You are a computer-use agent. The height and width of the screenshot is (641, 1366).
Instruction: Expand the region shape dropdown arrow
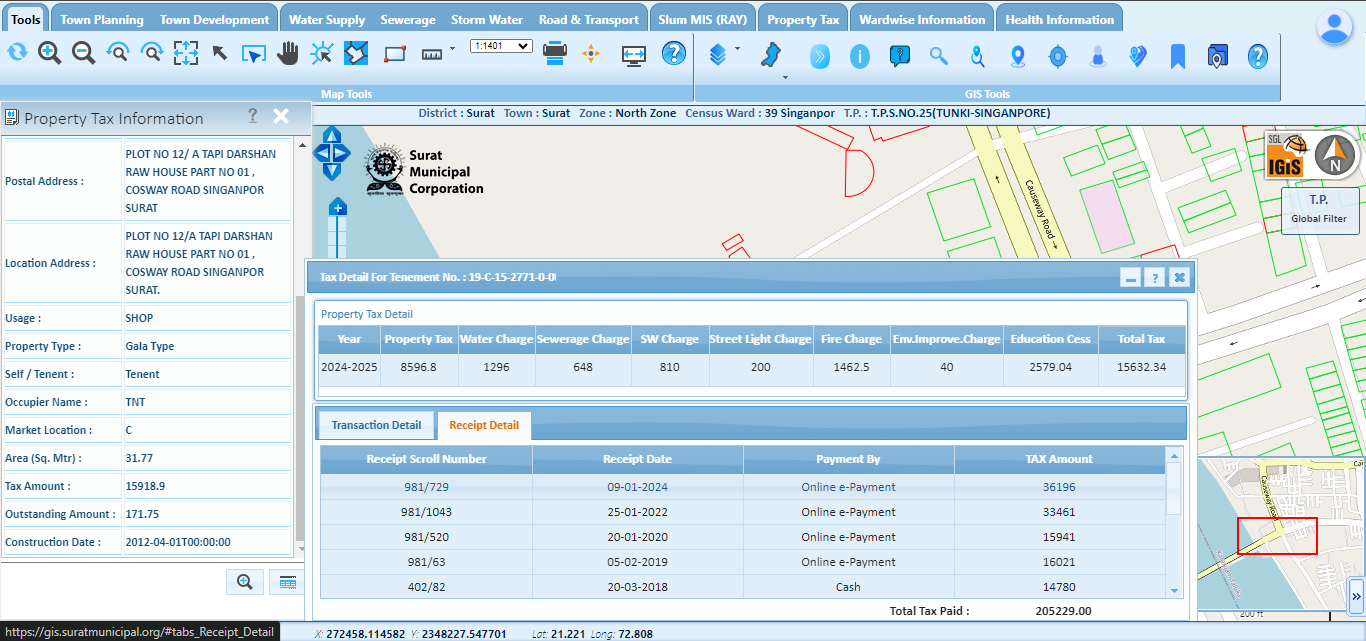point(785,77)
